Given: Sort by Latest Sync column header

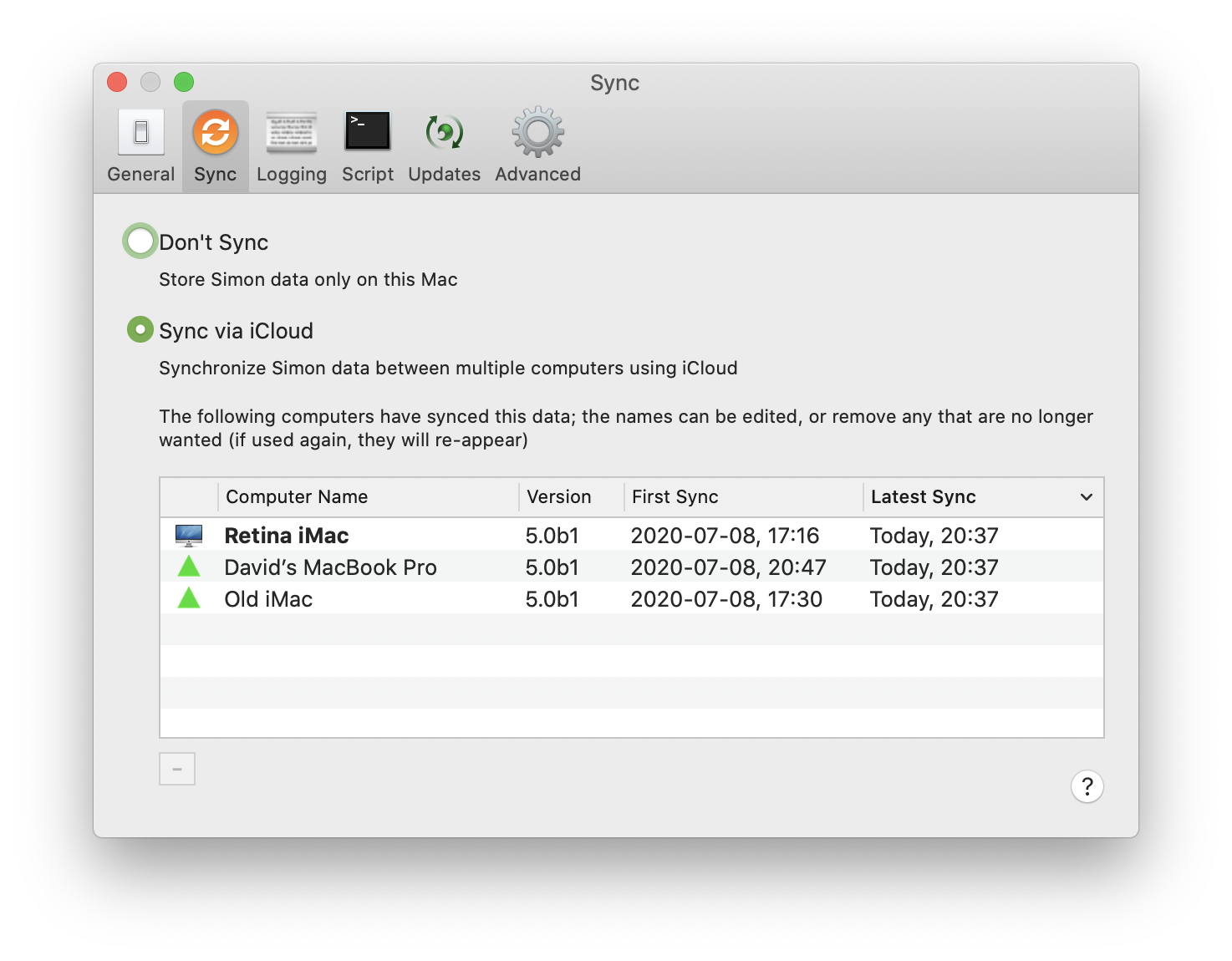Looking at the screenshot, I should [x=984, y=497].
